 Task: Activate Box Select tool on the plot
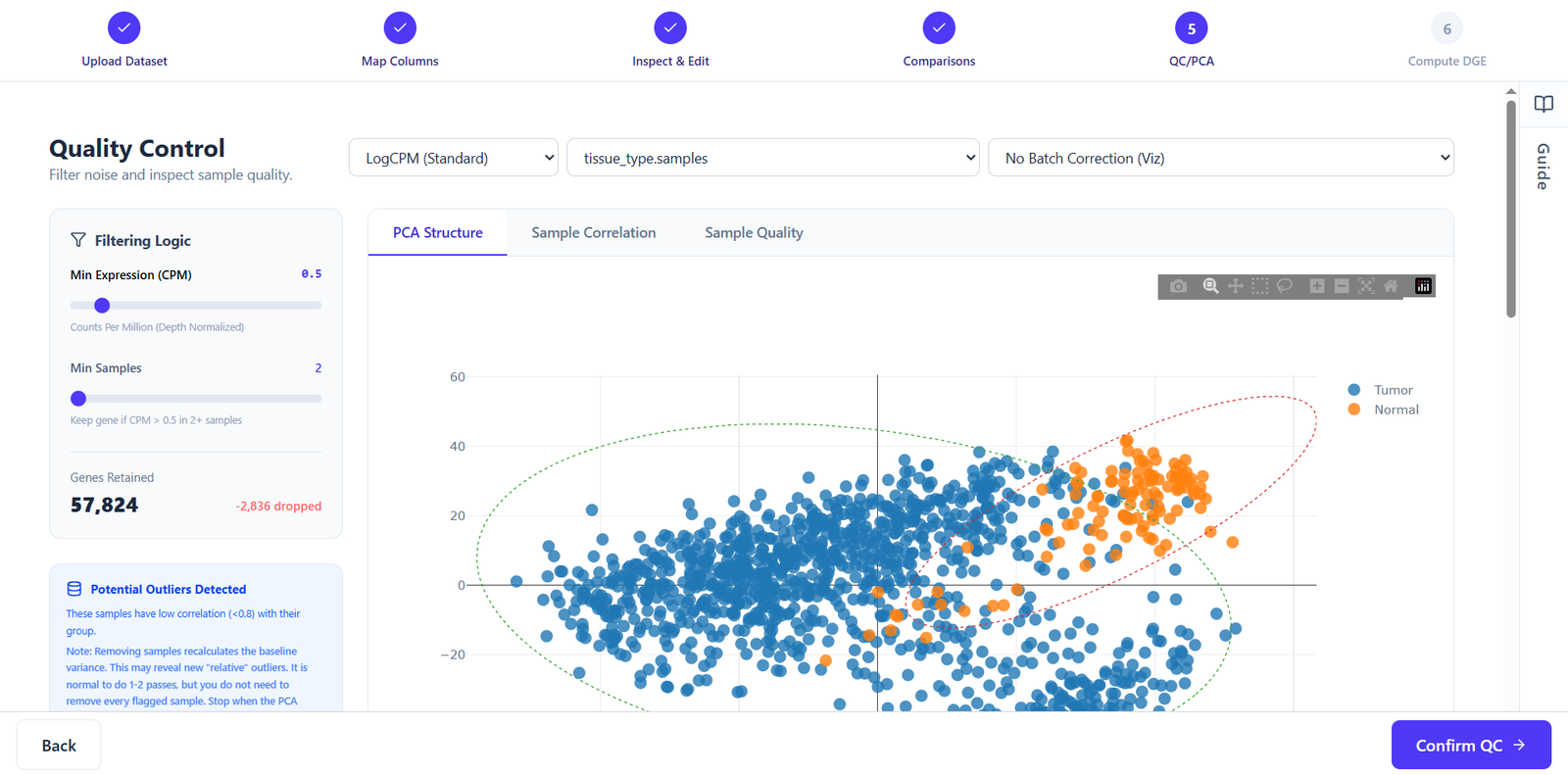tap(1260, 286)
